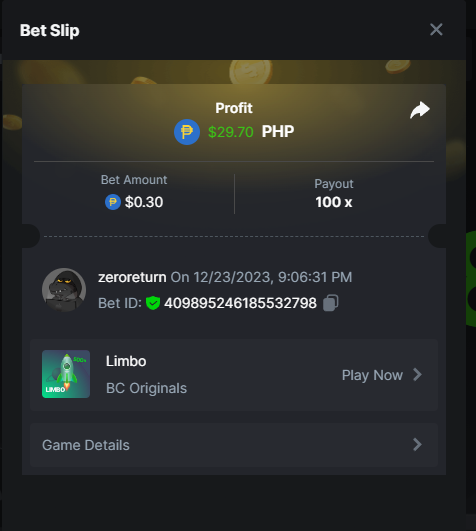Open the zeroreturn user avatar
This screenshot has width=476, height=531.
click(x=64, y=290)
